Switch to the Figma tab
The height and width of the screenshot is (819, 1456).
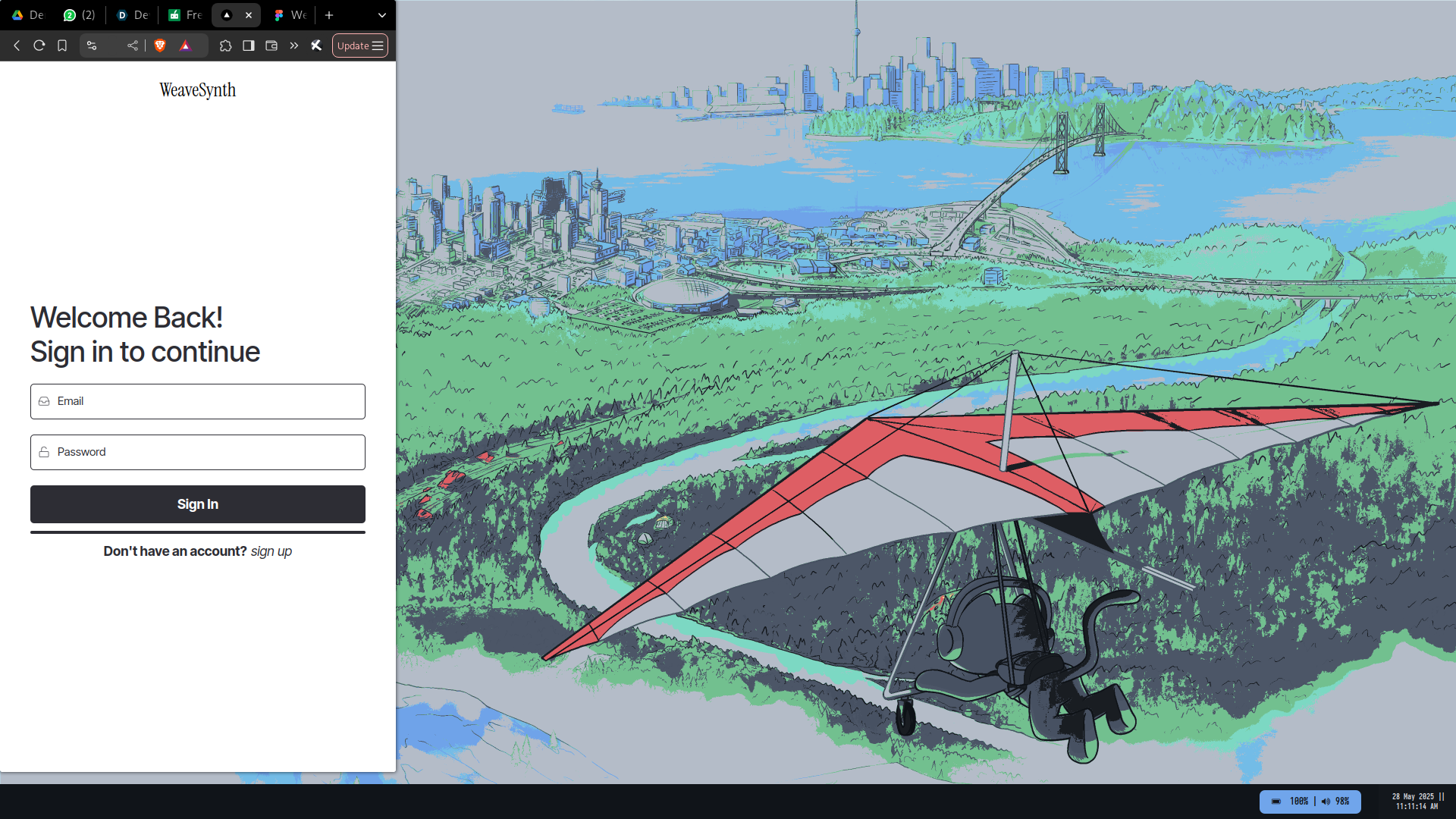(290, 15)
